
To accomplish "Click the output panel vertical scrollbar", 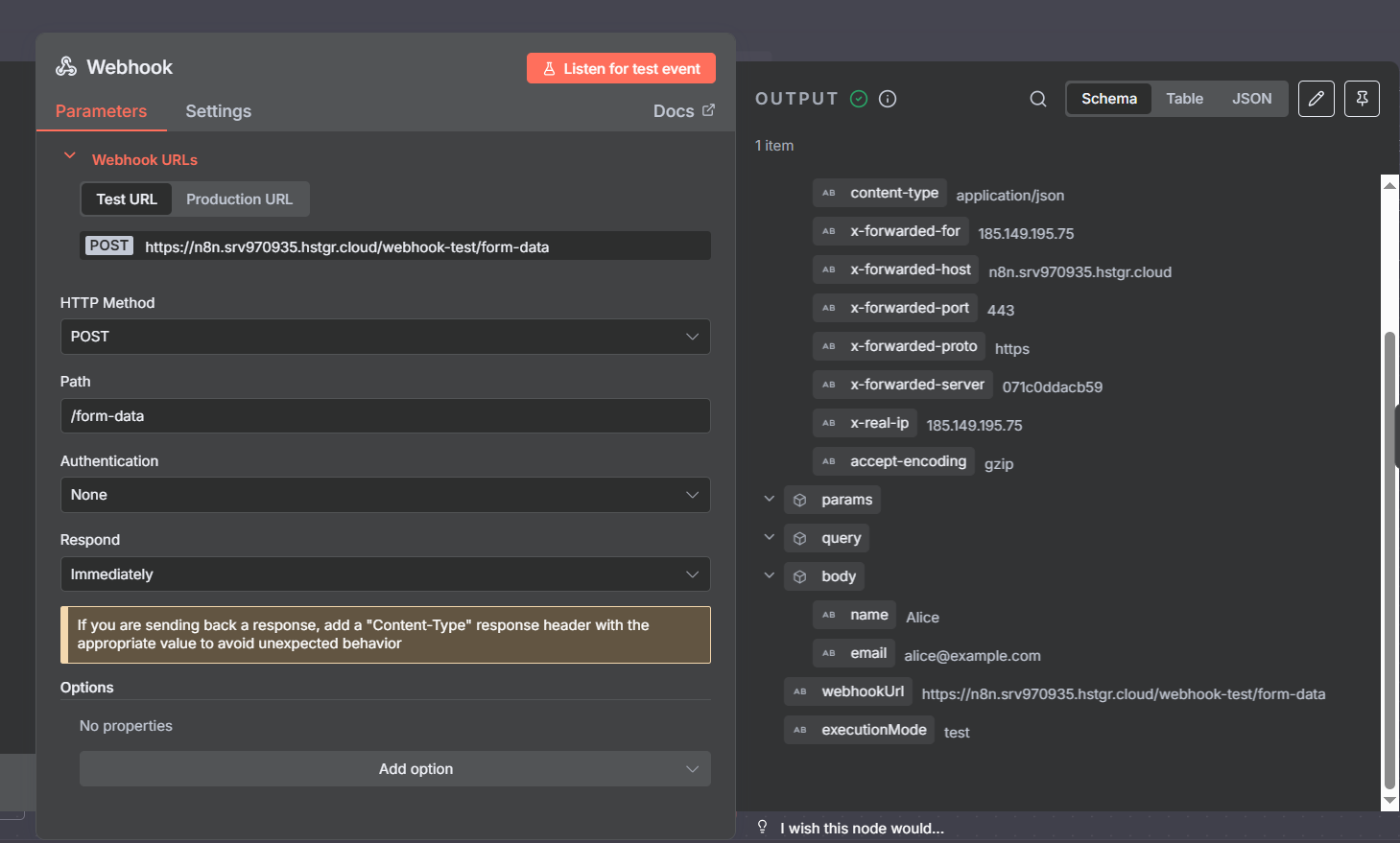I will pos(1388,556).
